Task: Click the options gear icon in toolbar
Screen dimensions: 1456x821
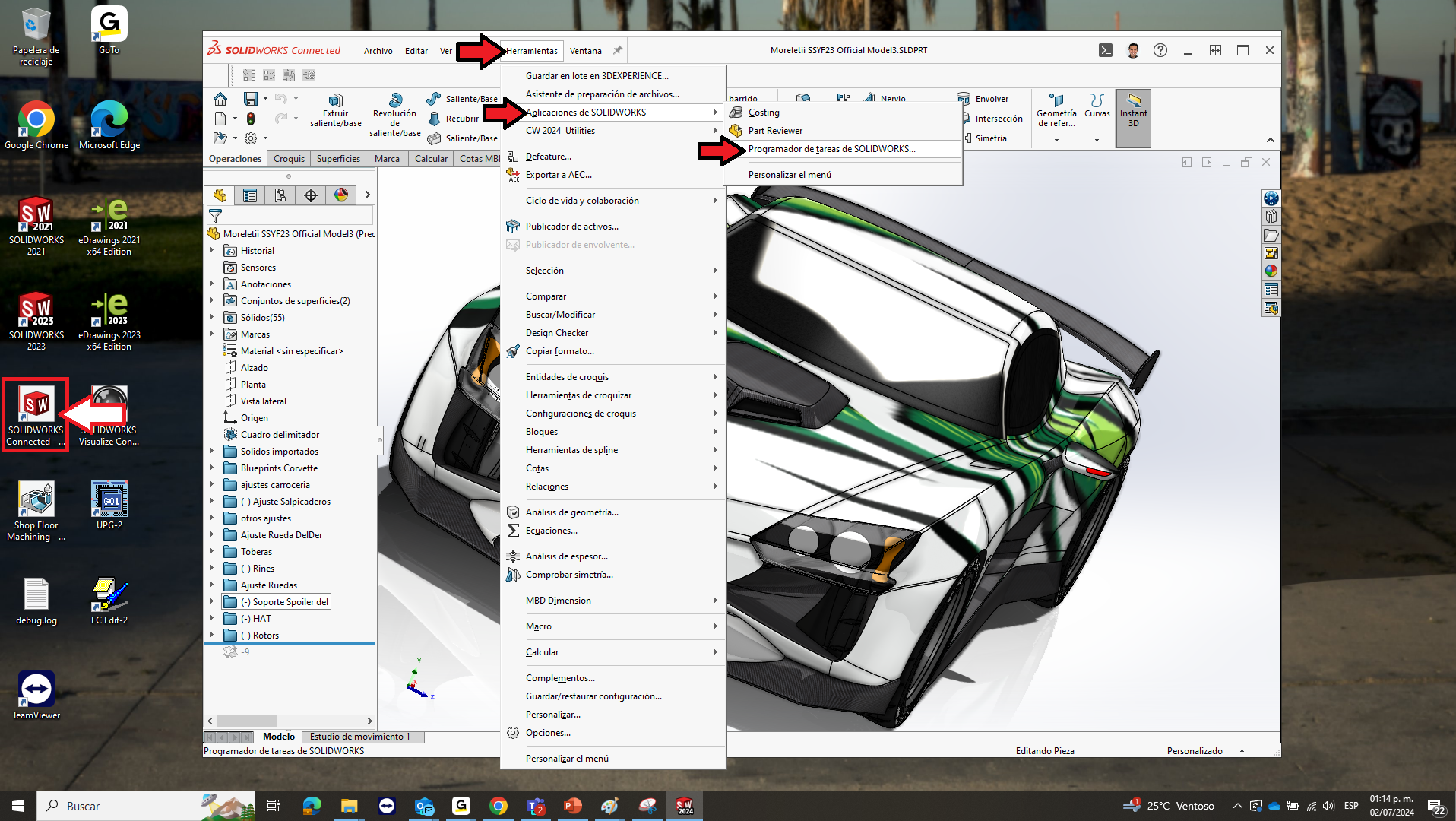Action: click(251, 138)
